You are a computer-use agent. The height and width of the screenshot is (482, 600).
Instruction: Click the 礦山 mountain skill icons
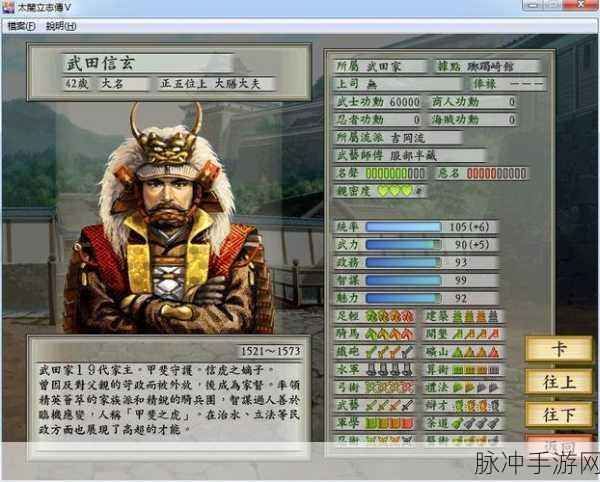pyautogui.click(x=476, y=352)
